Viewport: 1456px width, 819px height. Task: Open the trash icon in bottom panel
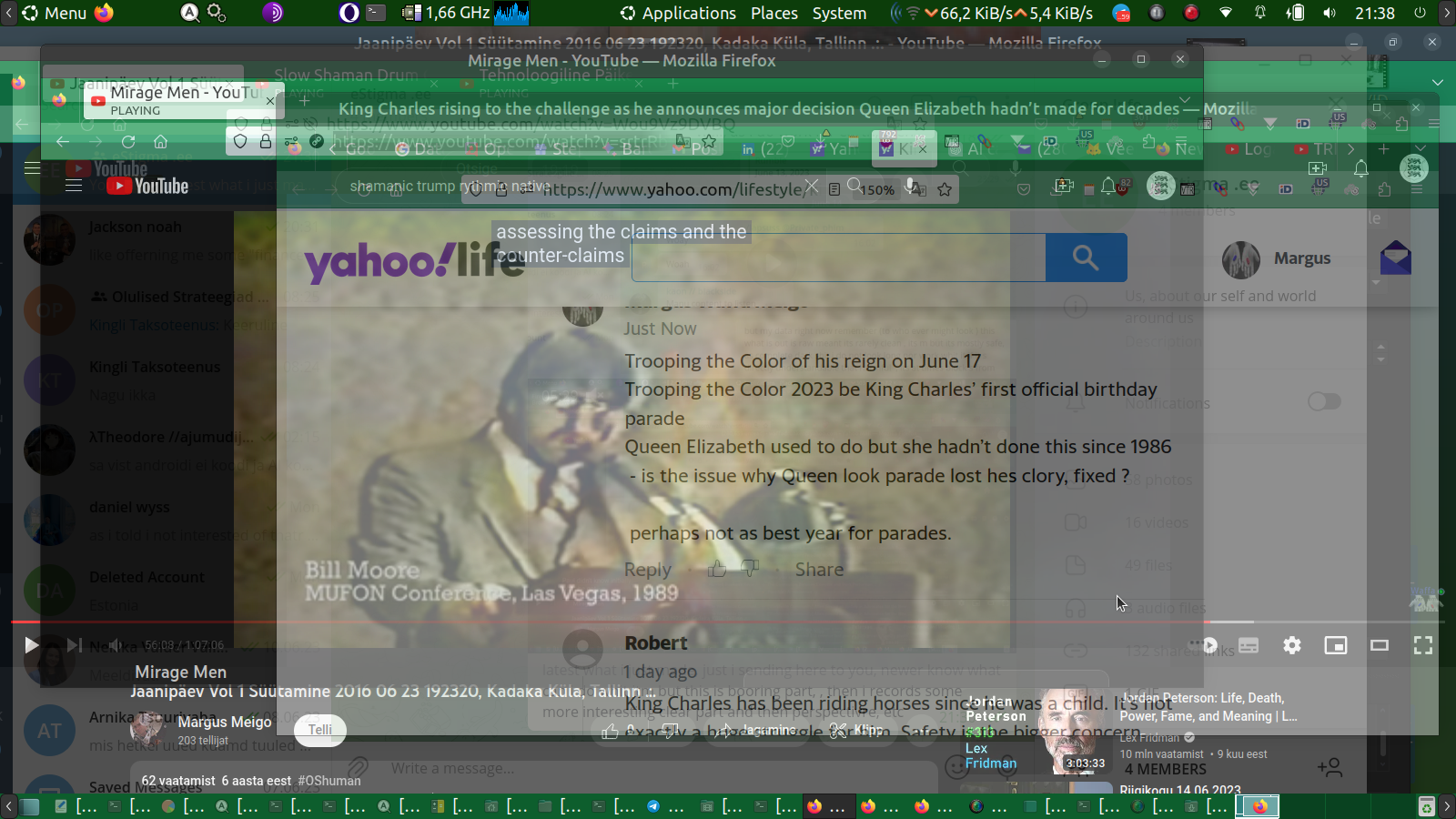point(1427,806)
